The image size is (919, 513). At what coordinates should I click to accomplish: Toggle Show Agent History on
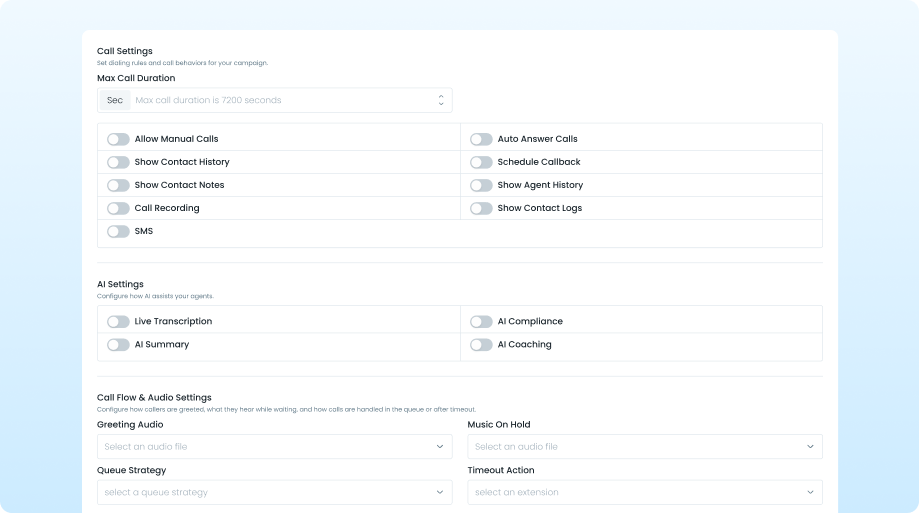coord(481,185)
